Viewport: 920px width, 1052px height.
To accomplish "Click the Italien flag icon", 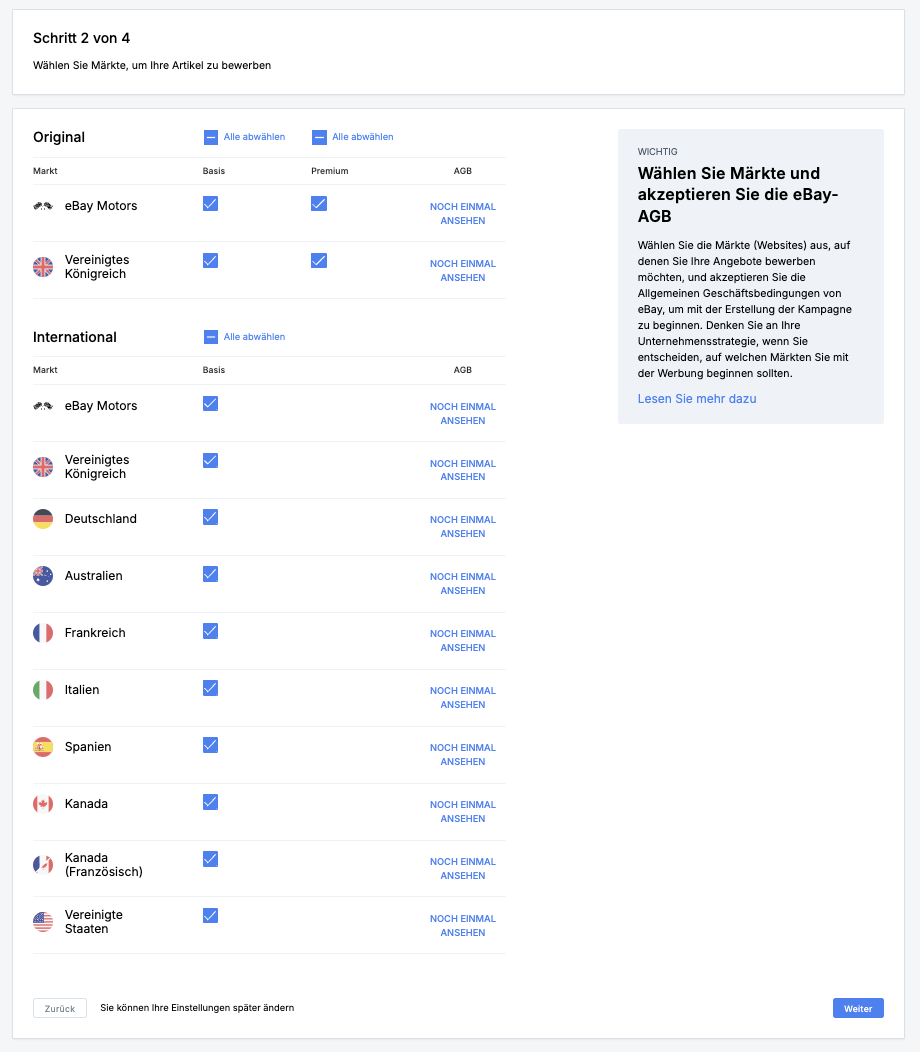I will 43,690.
